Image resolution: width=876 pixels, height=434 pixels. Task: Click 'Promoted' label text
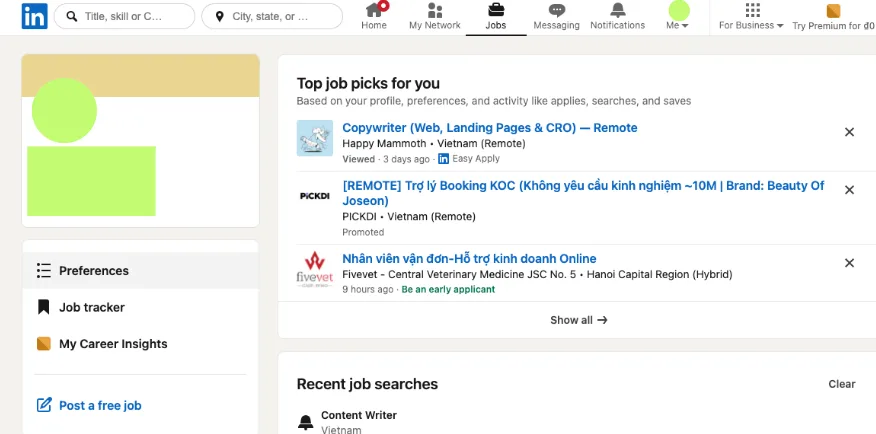363,232
